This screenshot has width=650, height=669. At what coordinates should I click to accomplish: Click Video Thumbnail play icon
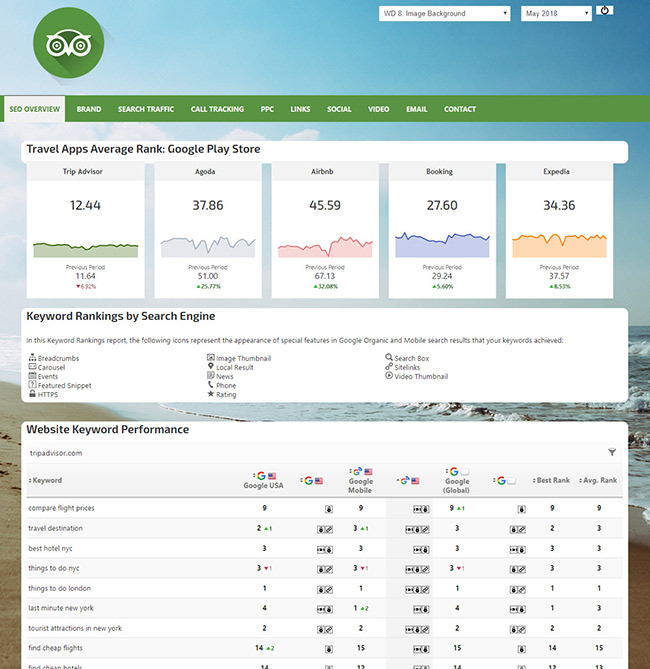pos(389,375)
